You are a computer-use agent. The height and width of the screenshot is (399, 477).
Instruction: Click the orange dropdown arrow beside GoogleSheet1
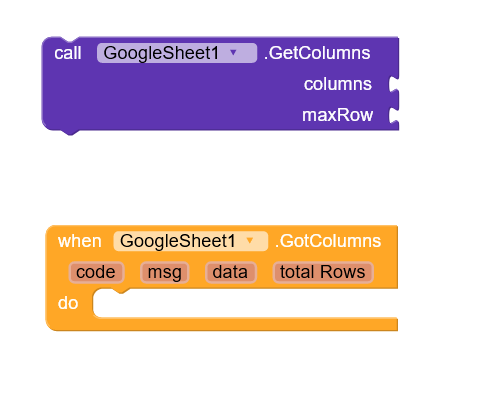(250, 240)
